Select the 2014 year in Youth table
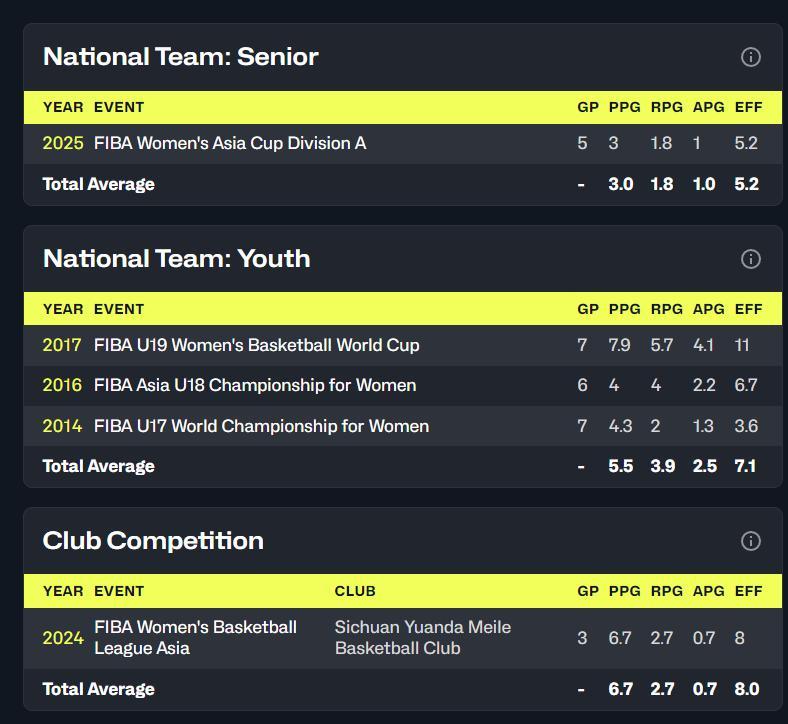Screen dimensions: 788x724 coord(62,426)
